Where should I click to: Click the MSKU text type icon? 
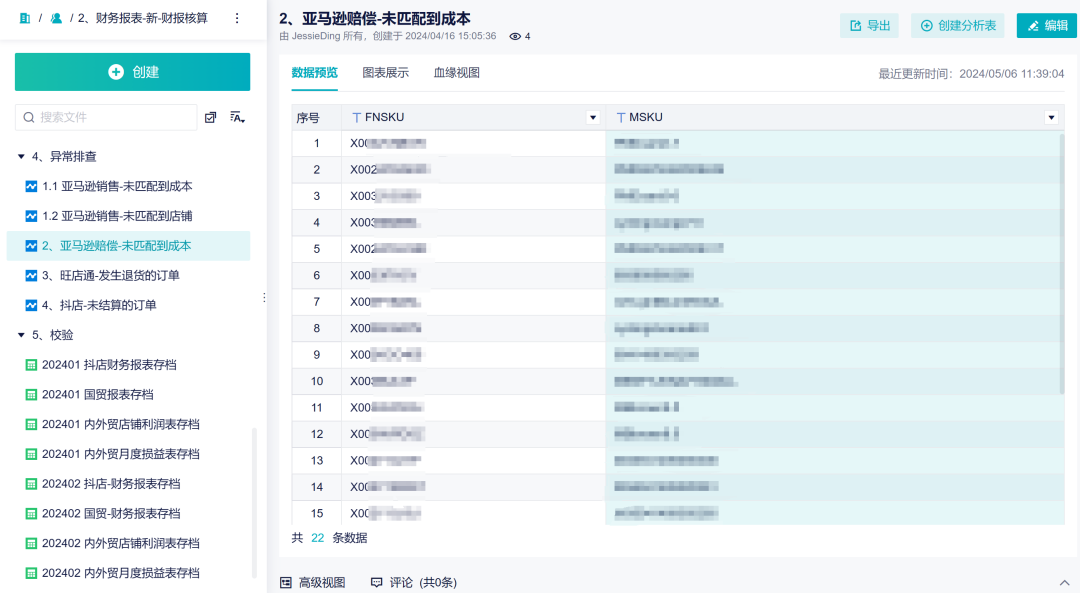[x=621, y=118]
